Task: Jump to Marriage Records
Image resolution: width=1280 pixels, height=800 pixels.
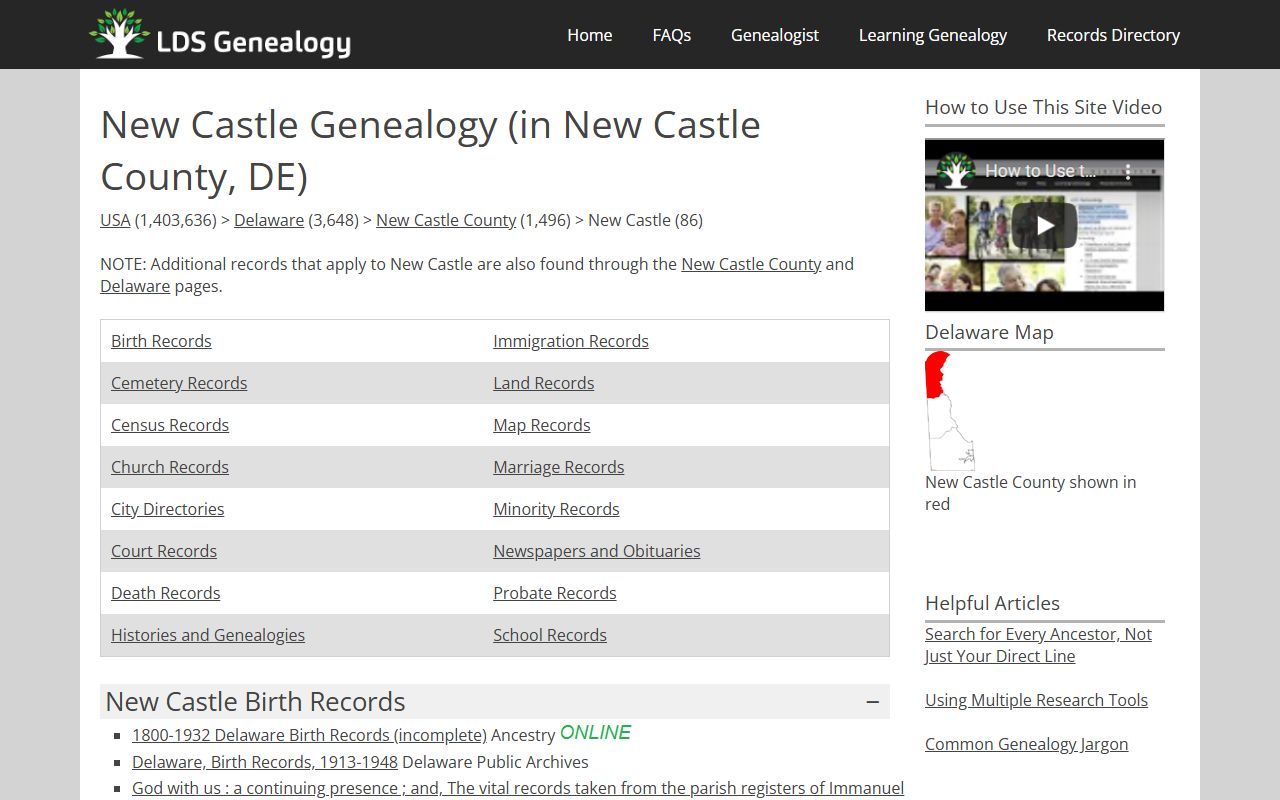Action: 559,467
